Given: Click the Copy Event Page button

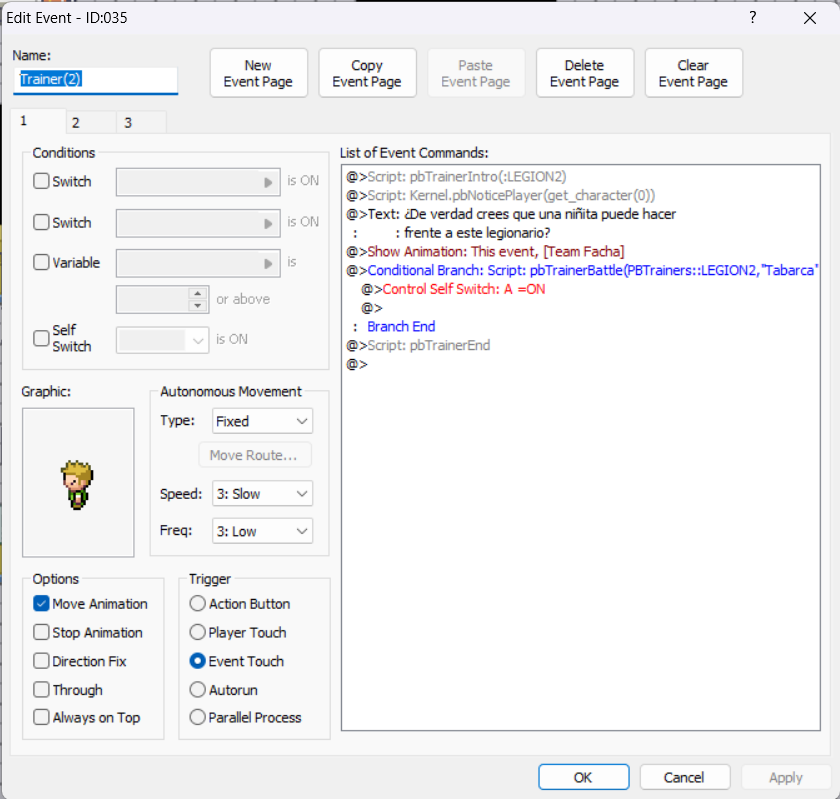Looking at the screenshot, I should [367, 73].
